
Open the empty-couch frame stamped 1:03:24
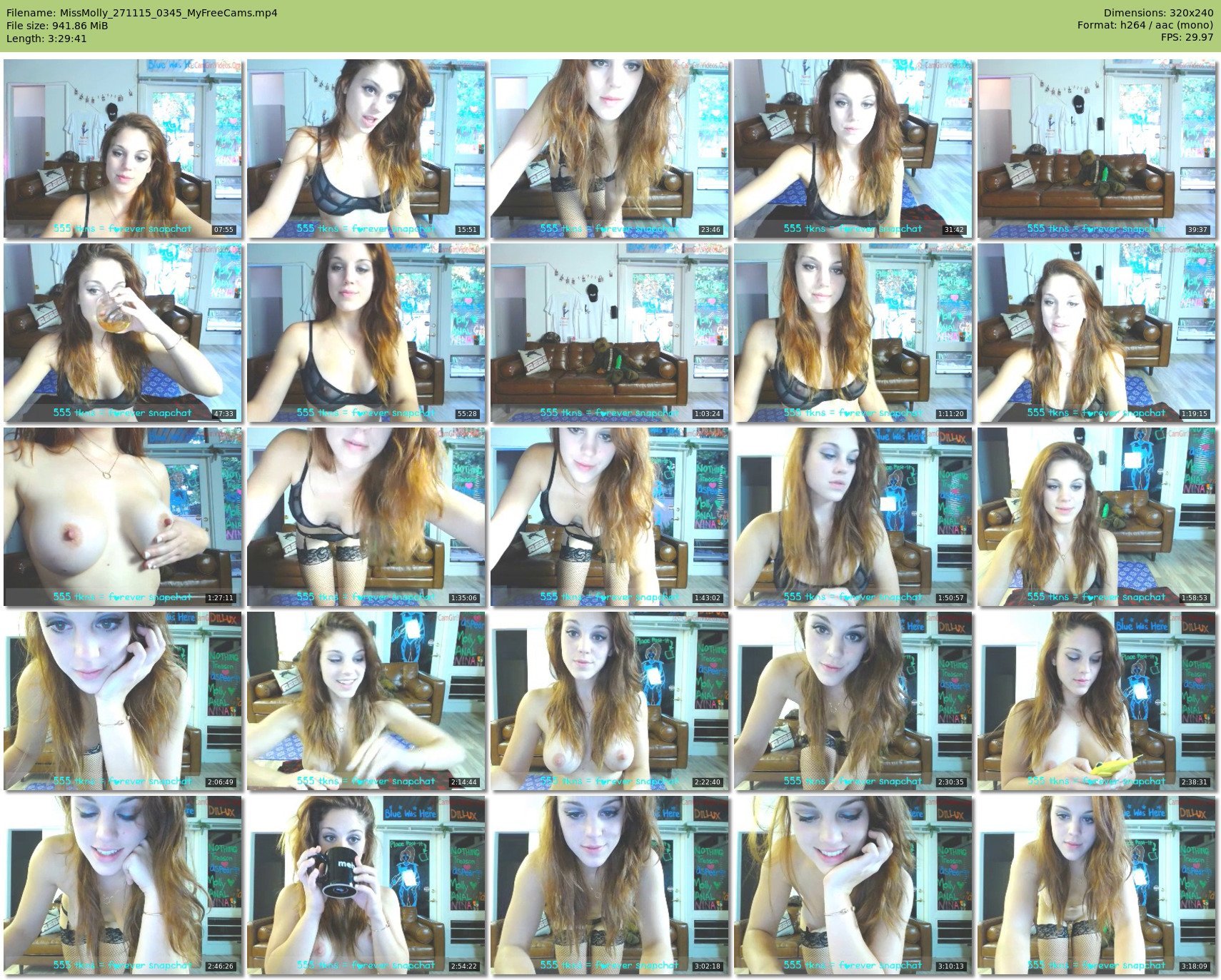[610, 333]
